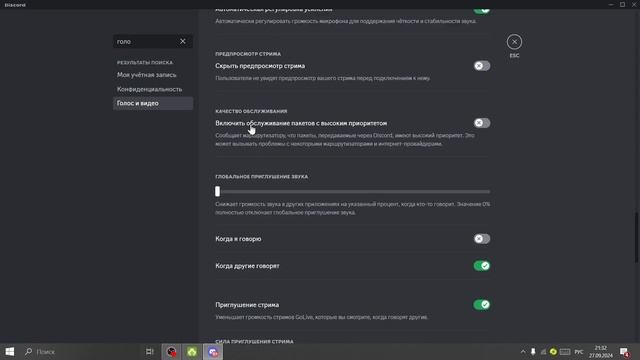Screen dimensions: 640x360
Task: Disable Приглушение стрима switch
Action: pyautogui.click(x=482, y=304)
